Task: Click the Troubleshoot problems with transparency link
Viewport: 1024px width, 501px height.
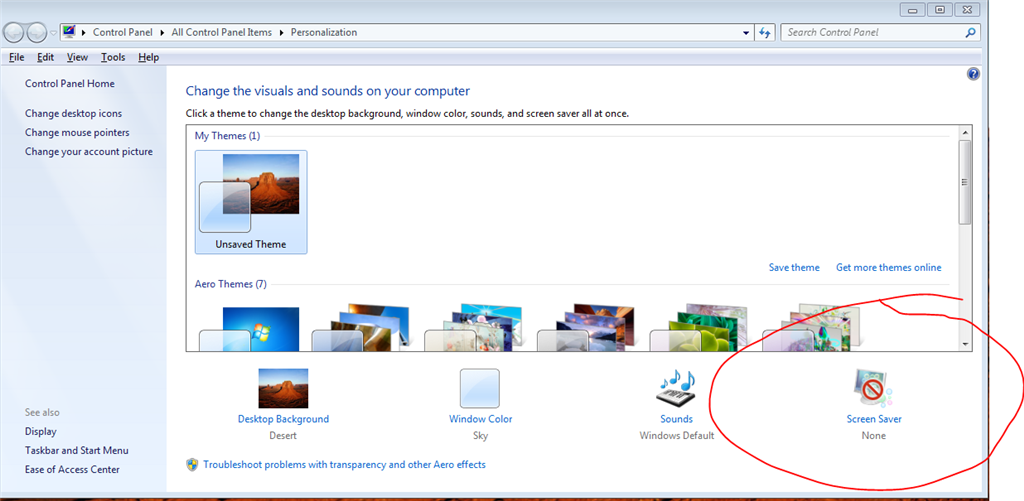Action: pos(344,464)
